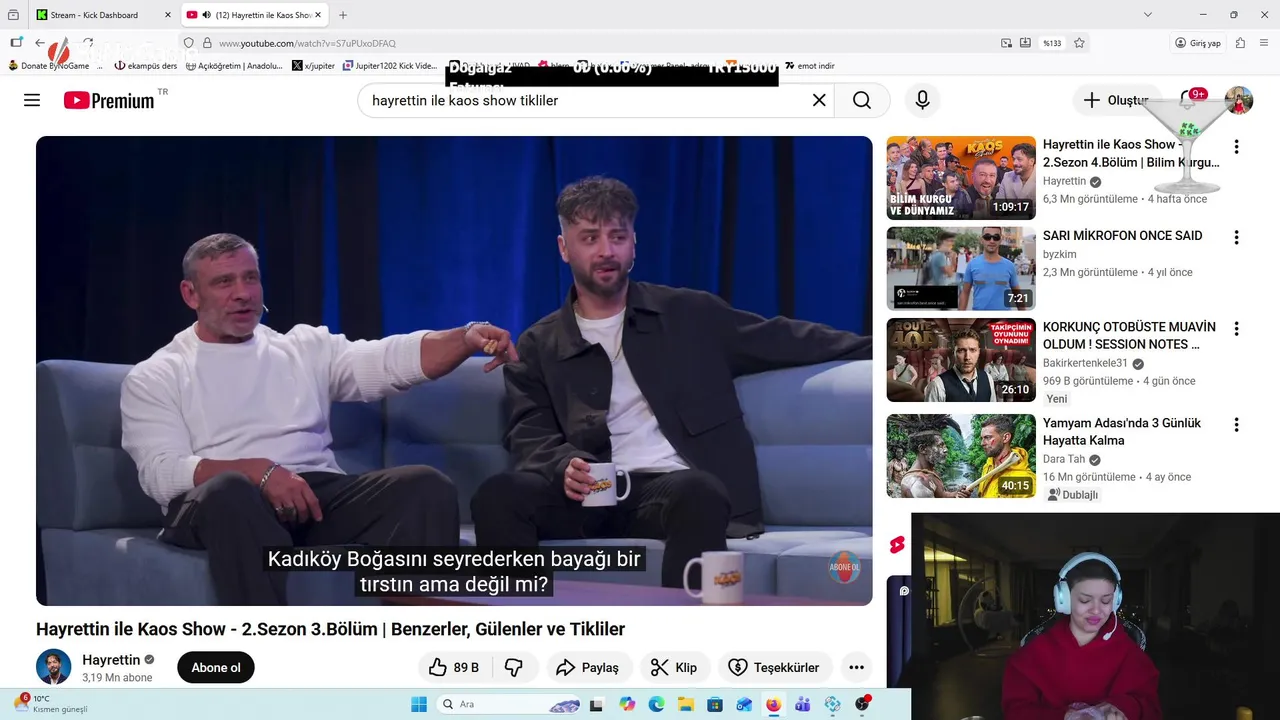Open the list all tabs dropdown
The width and height of the screenshot is (1280, 720).
point(1148,15)
